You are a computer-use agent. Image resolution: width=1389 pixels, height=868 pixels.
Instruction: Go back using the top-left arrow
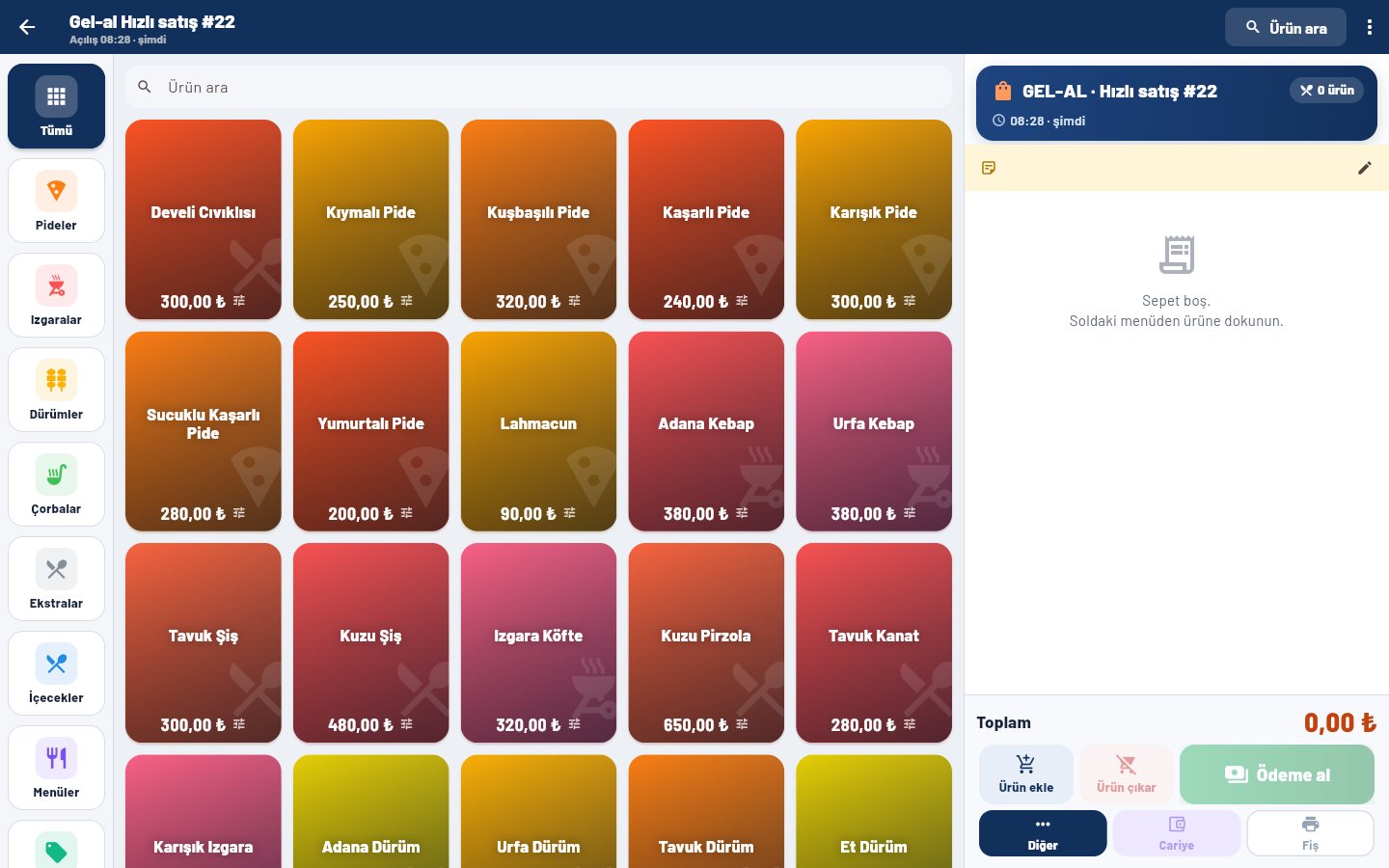(x=27, y=27)
